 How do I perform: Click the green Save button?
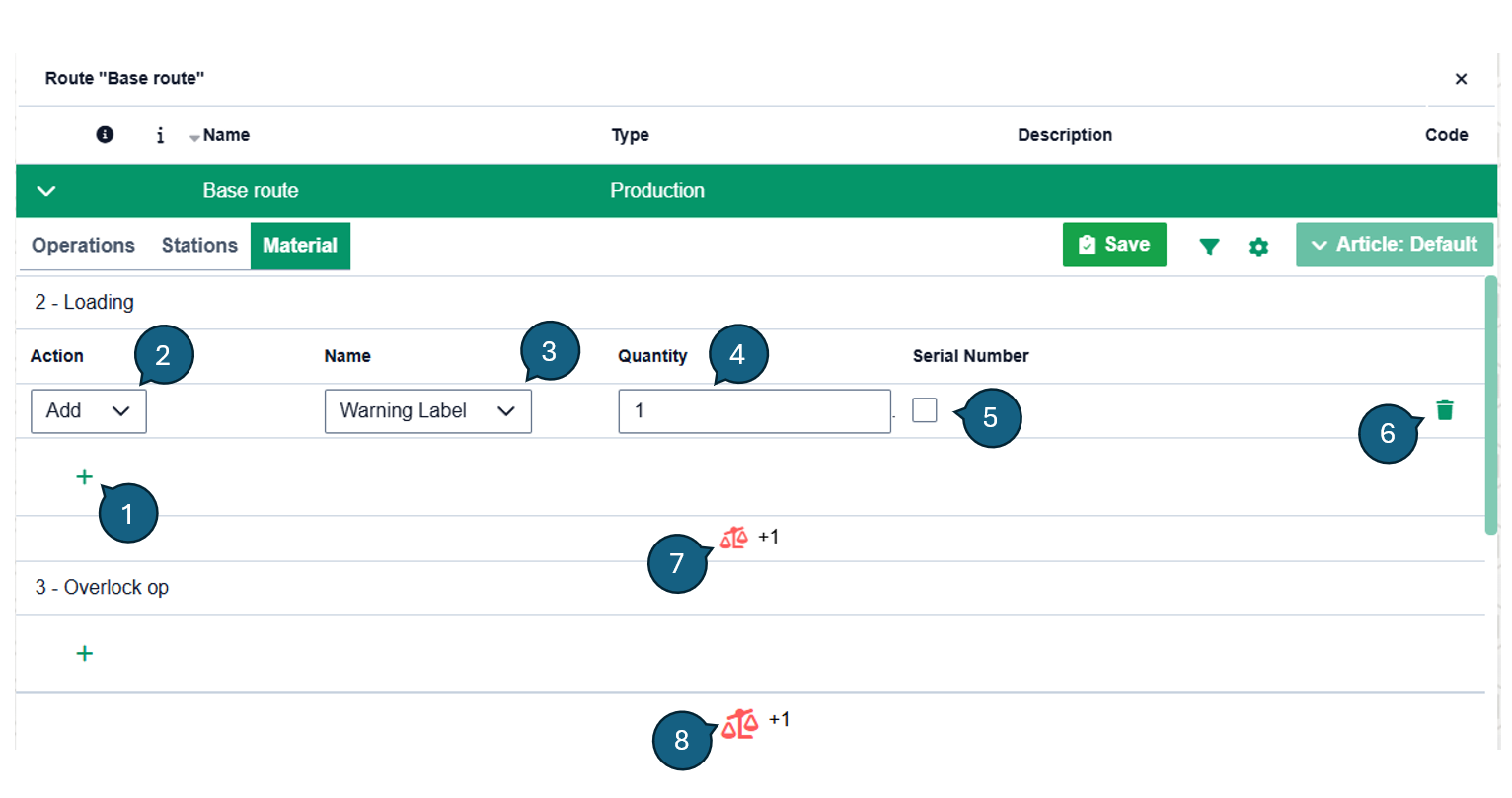click(x=1114, y=245)
